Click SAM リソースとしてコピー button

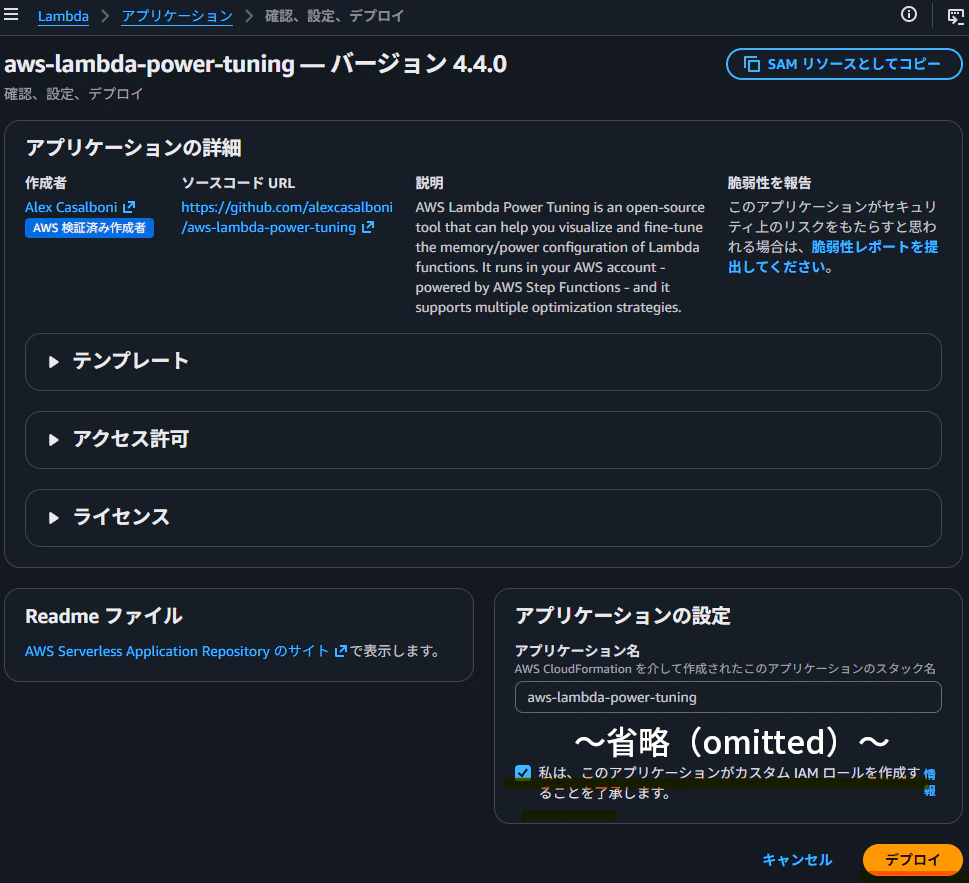[844, 64]
